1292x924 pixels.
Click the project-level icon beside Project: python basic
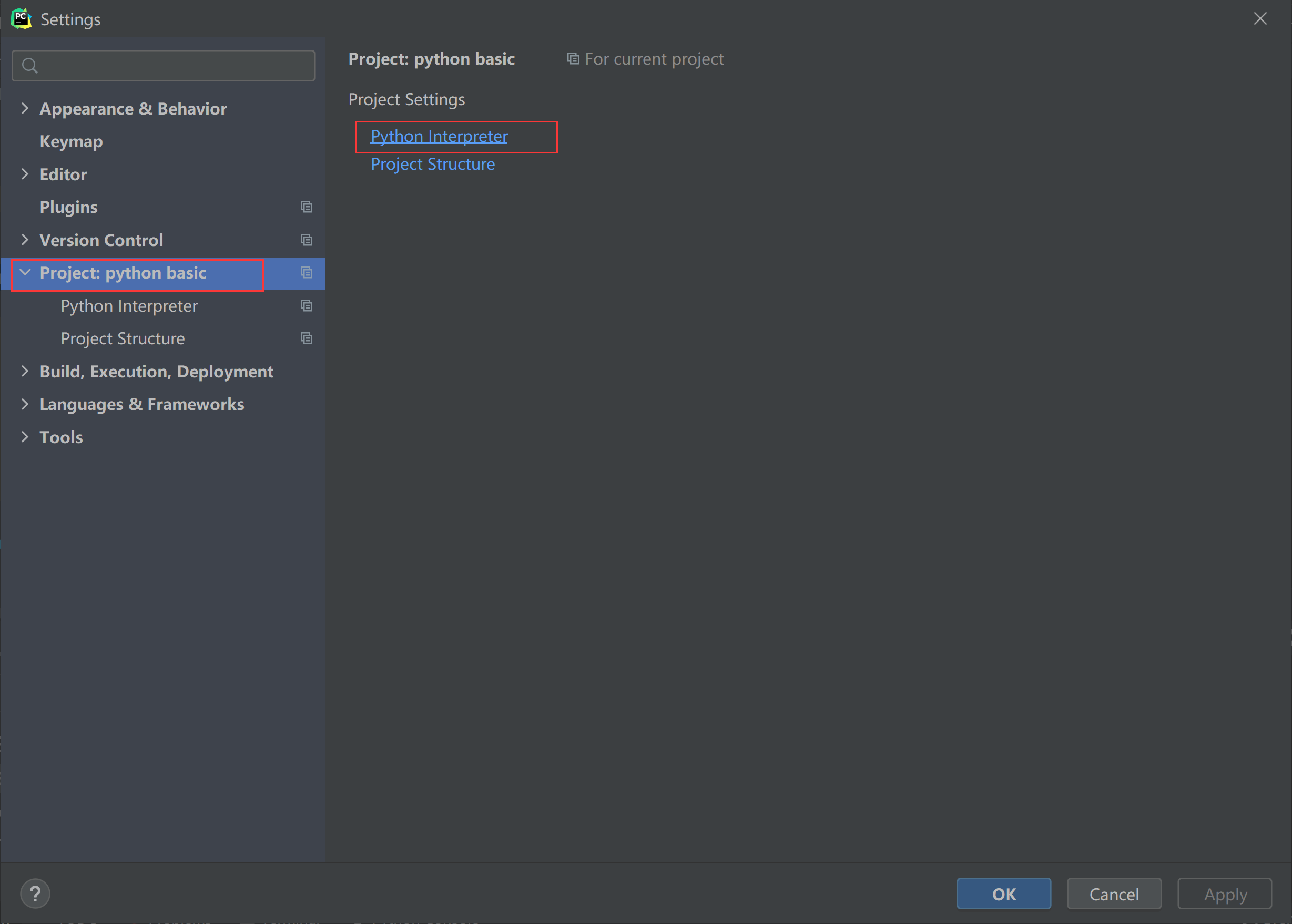307,273
